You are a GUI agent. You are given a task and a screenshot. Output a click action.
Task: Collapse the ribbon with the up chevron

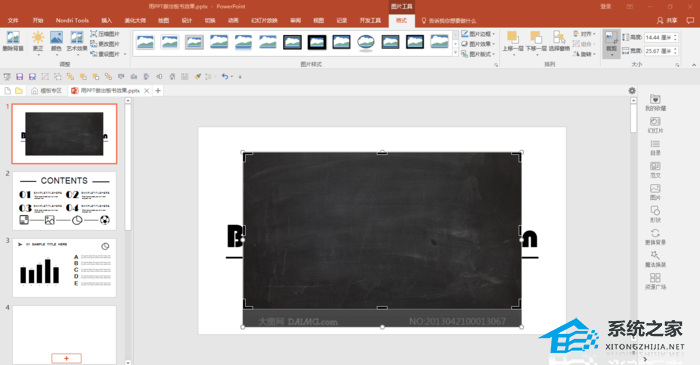[x=694, y=65]
